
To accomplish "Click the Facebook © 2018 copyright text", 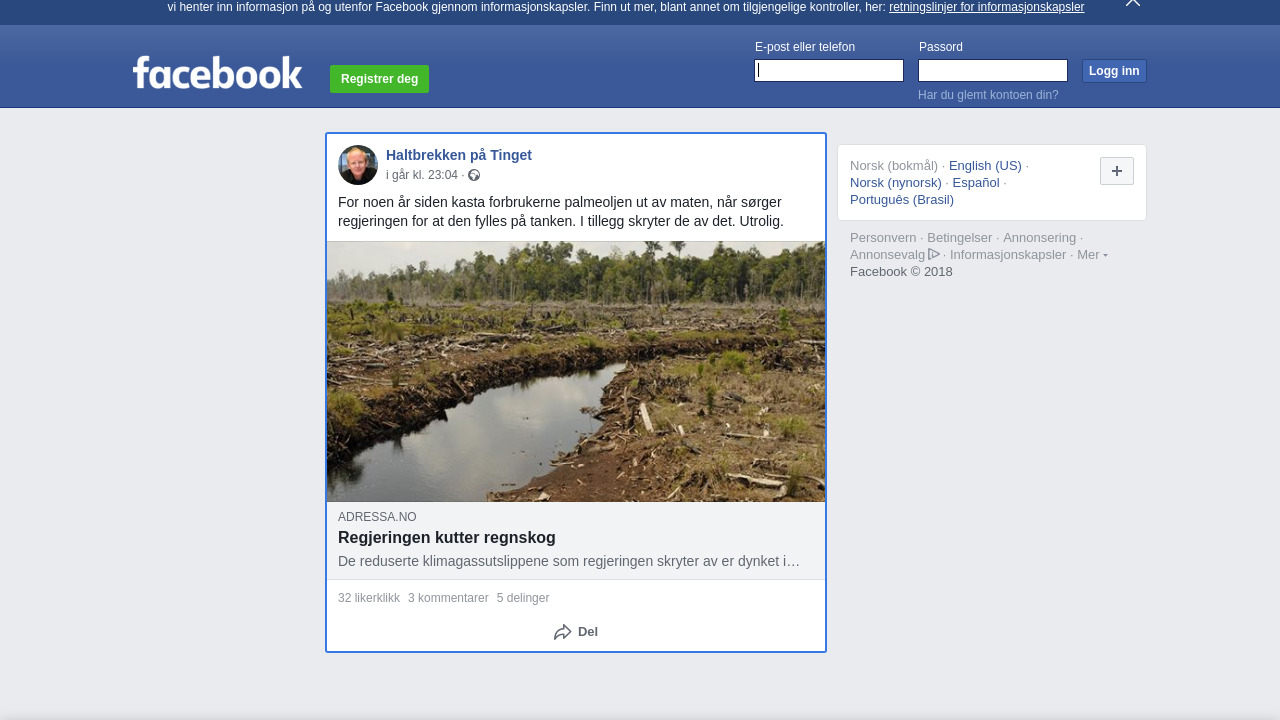I will [901, 272].
